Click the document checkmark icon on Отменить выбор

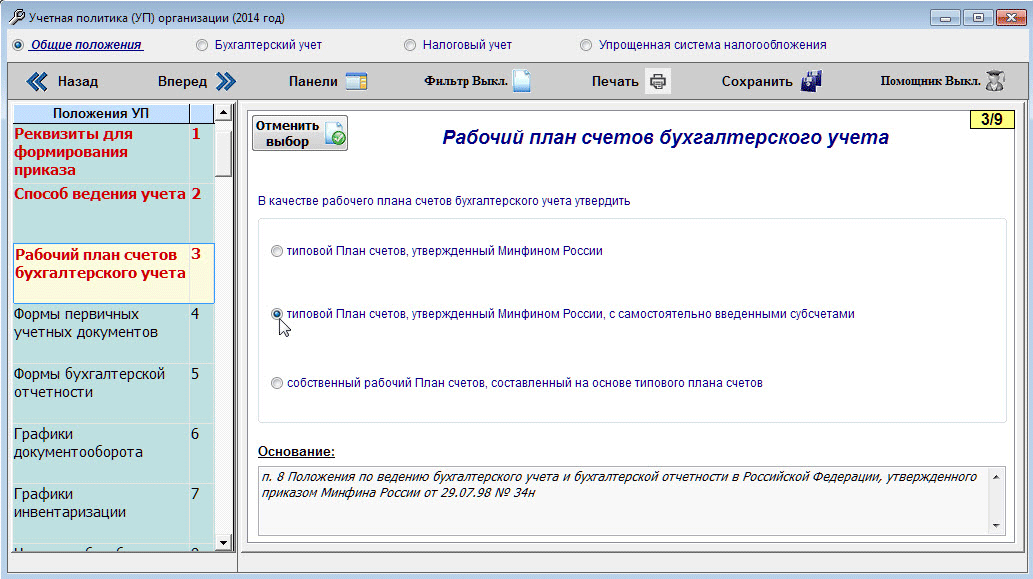[x=335, y=133]
